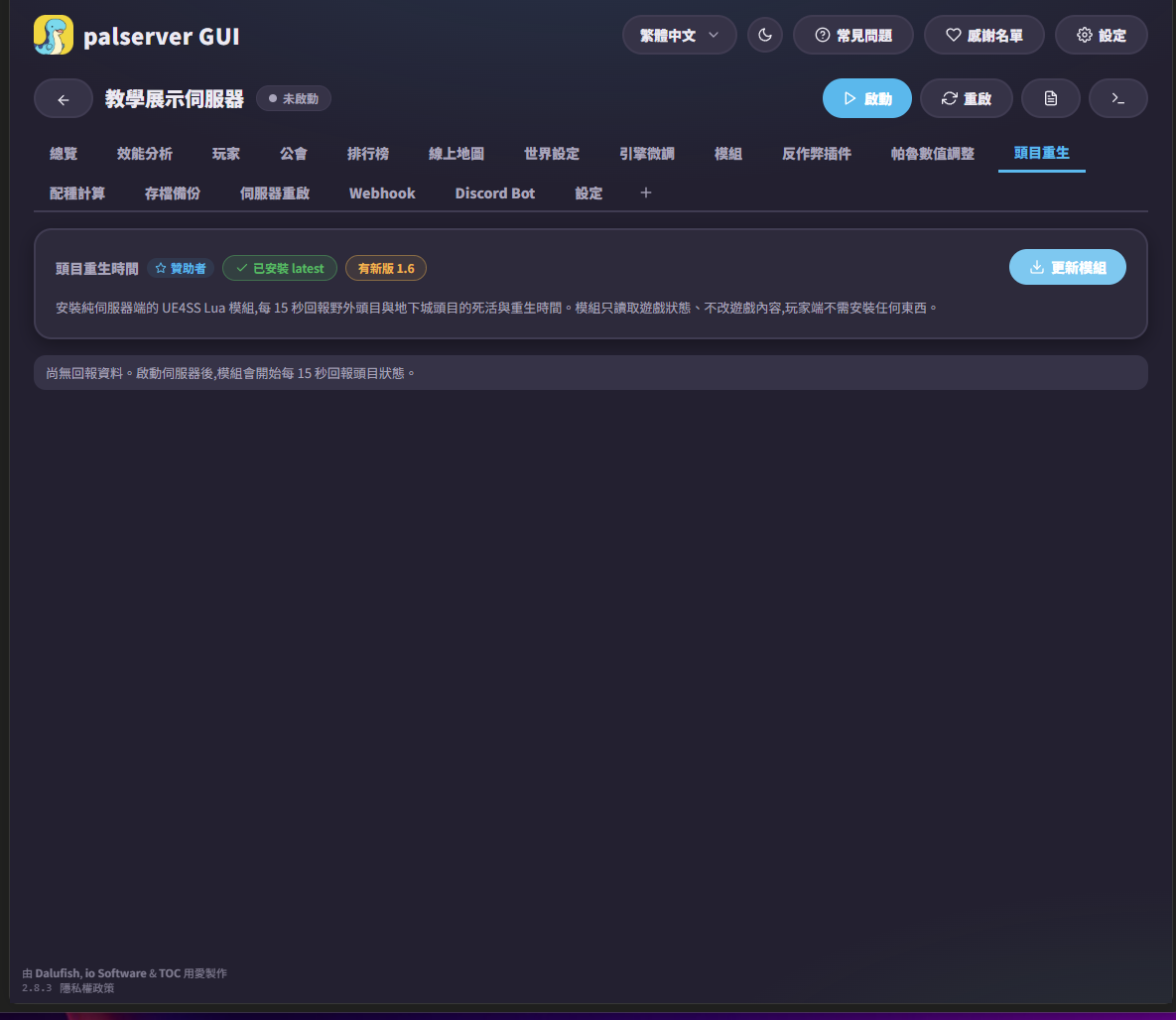Toggle dark mode moon icon
Screen dimensions: 1176x1020
coord(765,36)
